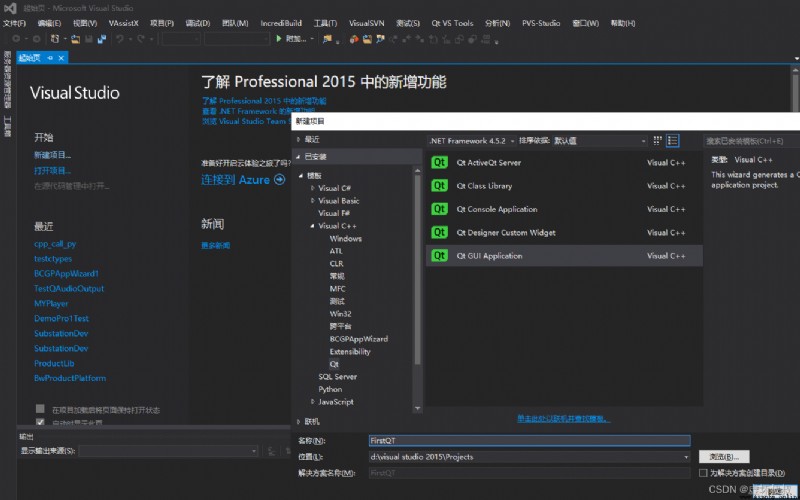The width and height of the screenshot is (800, 500).
Task: Select the Qt Designer Custom Widget template
Action: coord(564,233)
